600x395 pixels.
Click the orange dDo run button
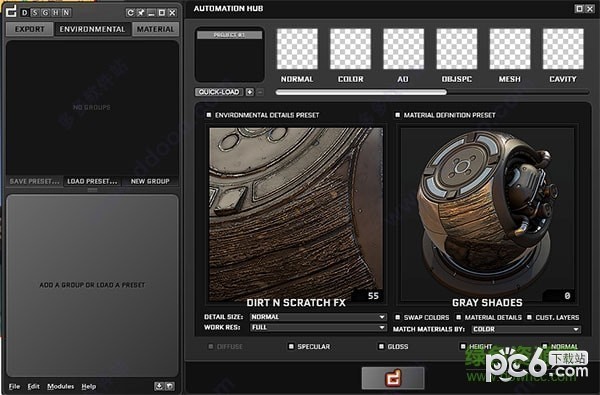393,378
